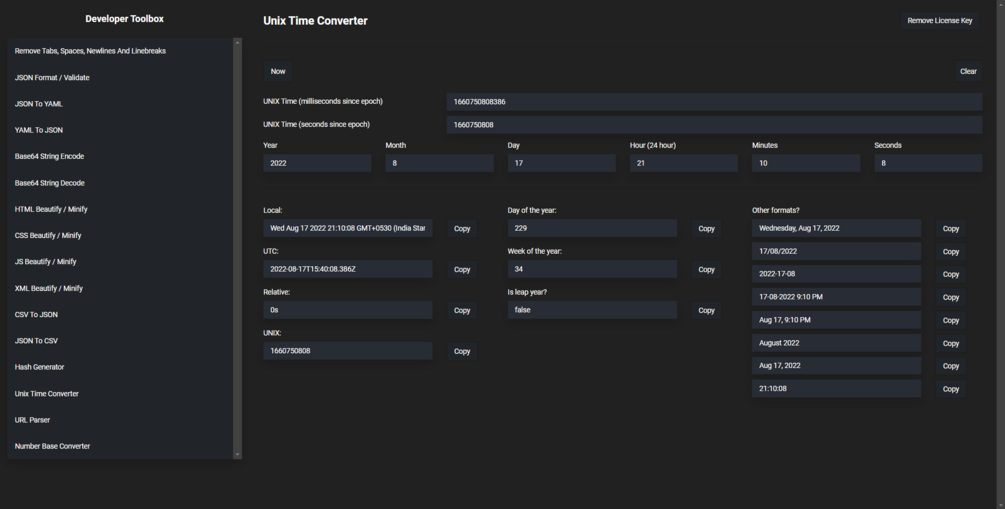
Task: Copy the UTC timestamp
Action: 462,270
